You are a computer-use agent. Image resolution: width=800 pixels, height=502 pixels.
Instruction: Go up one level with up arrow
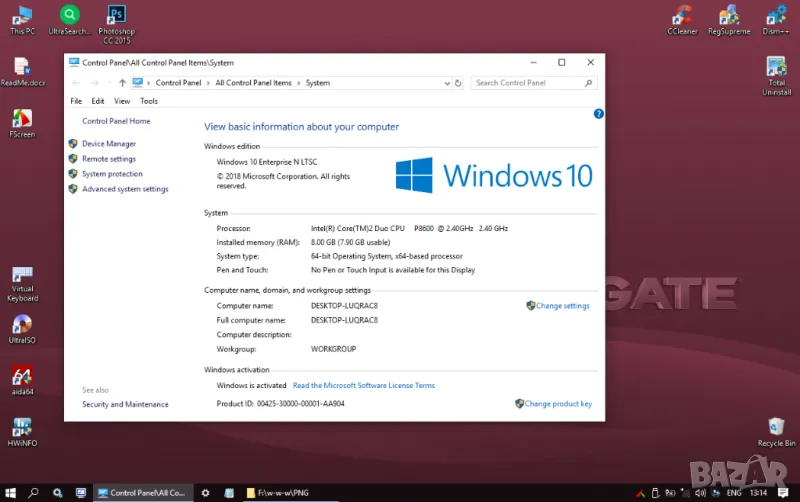pos(122,83)
